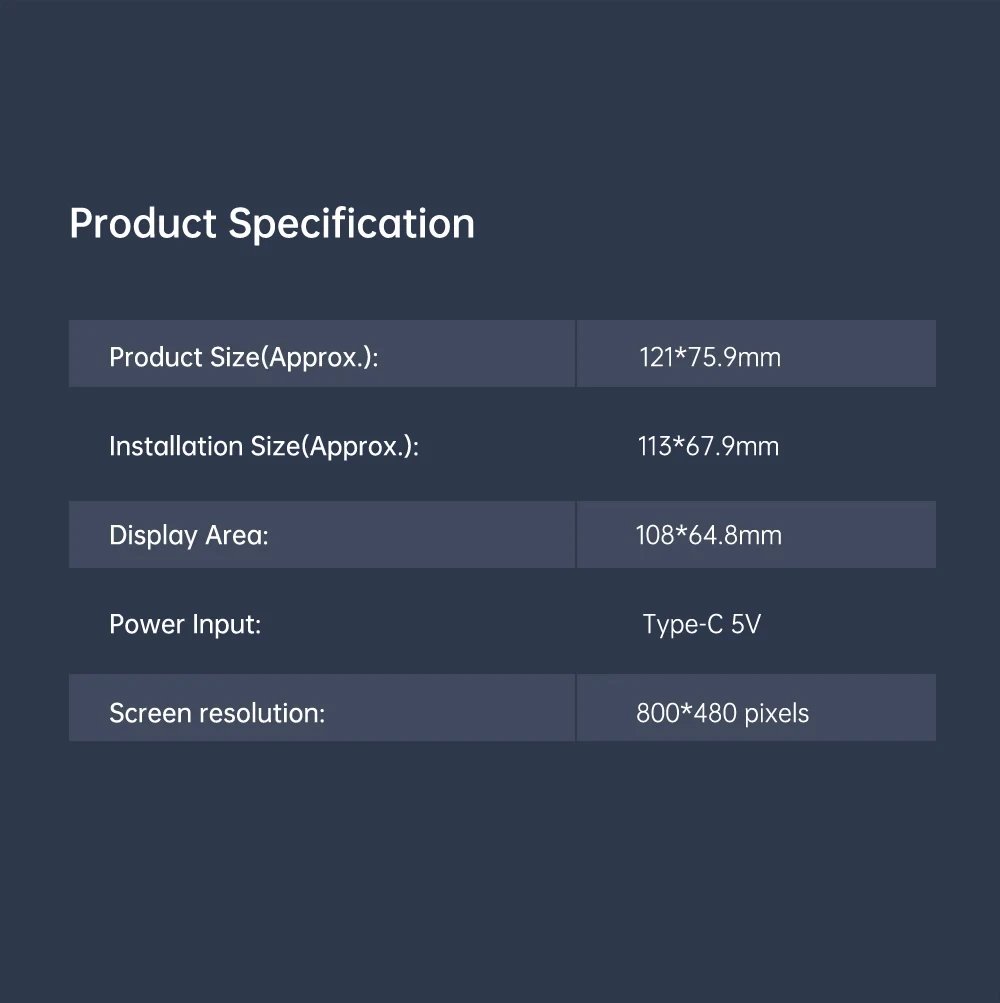Image resolution: width=1000 pixels, height=1003 pixels.
Task: Click the Screen resolution row's right cell
Action: click(x=756, y=707)
